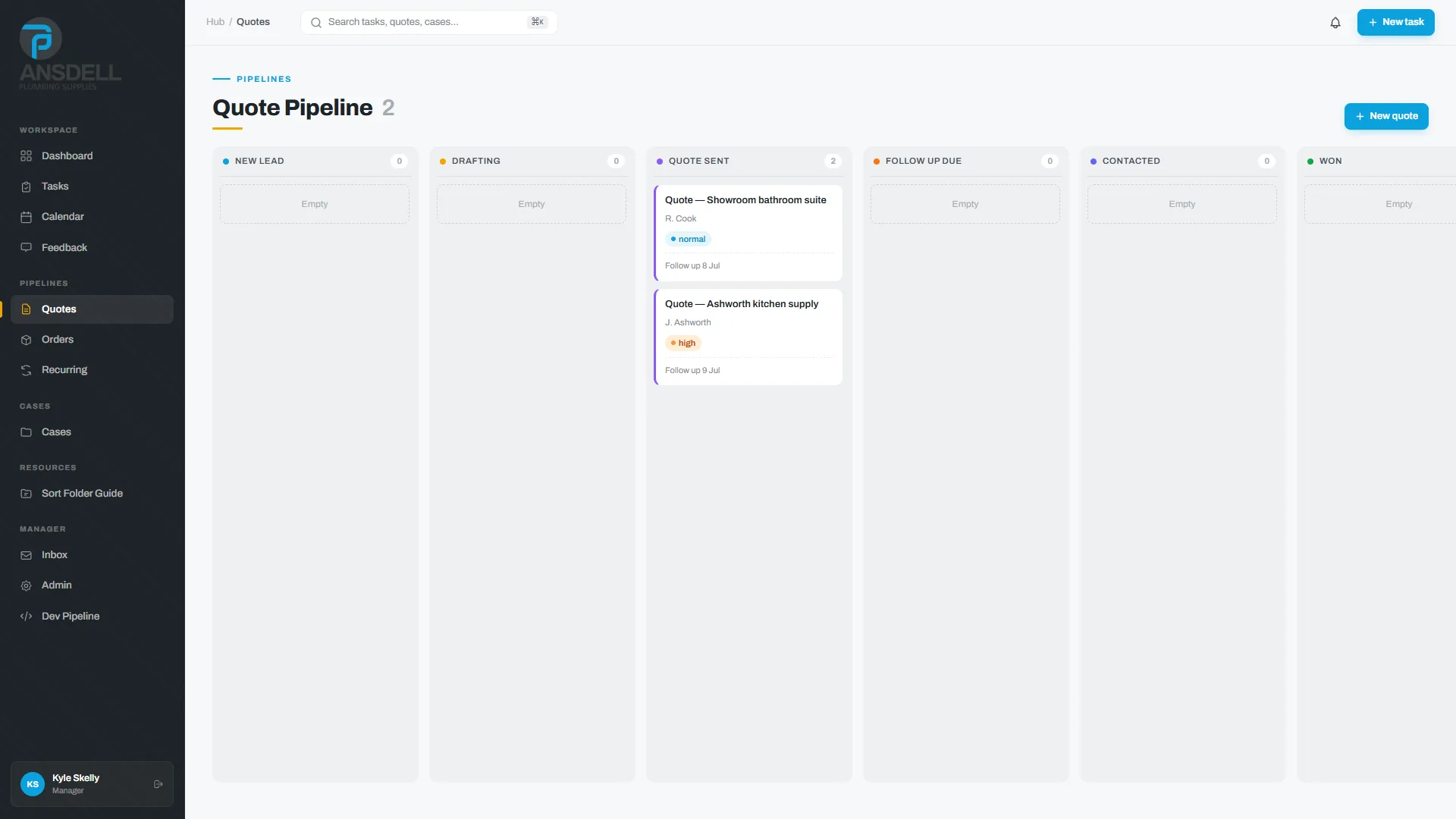Screen dimensions: 1456x819
Task: Open Sort Folder Guide resource
Action: (x=92, y=494)
